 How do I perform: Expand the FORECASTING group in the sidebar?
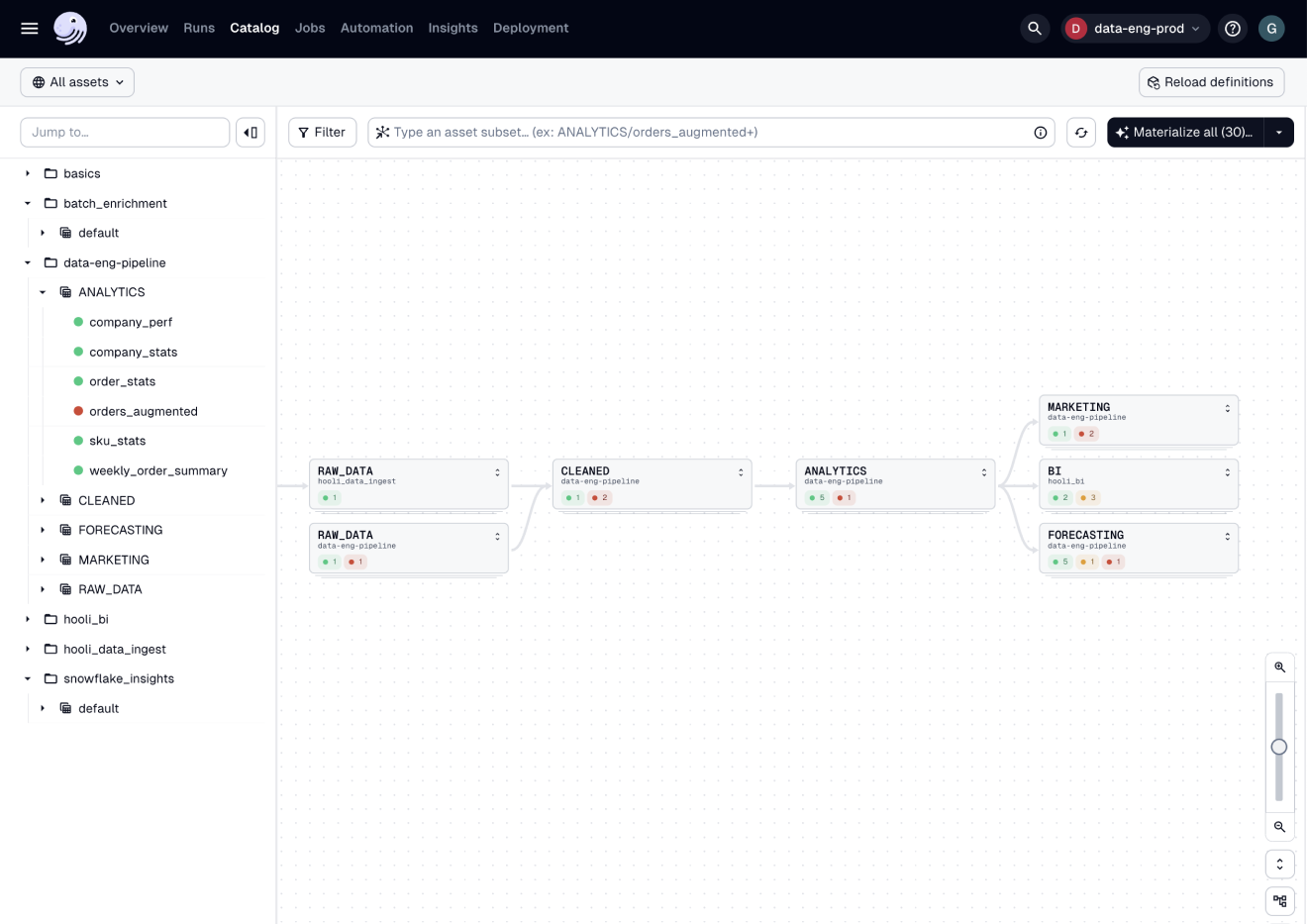pos(43,530)
